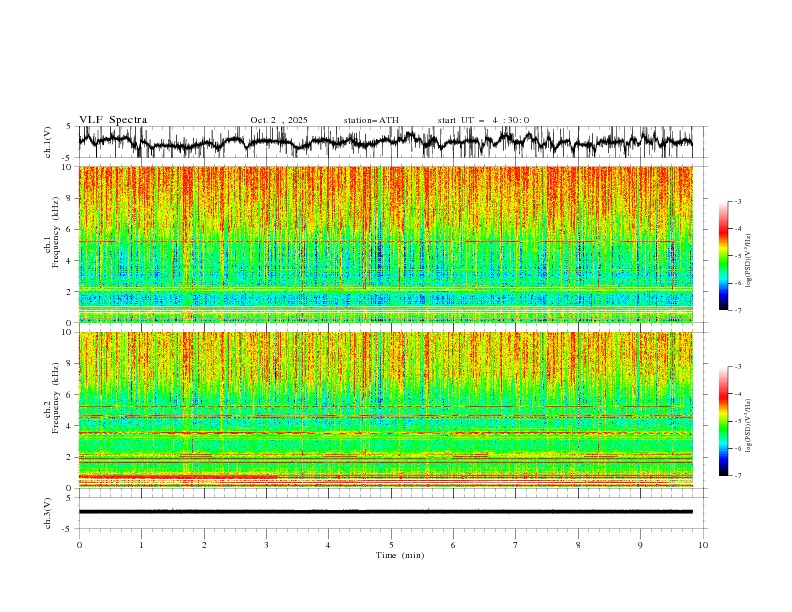The image size is (792, 612).
Task: Click the "10" tick on the time axis
Action: [x=703, y=545]
